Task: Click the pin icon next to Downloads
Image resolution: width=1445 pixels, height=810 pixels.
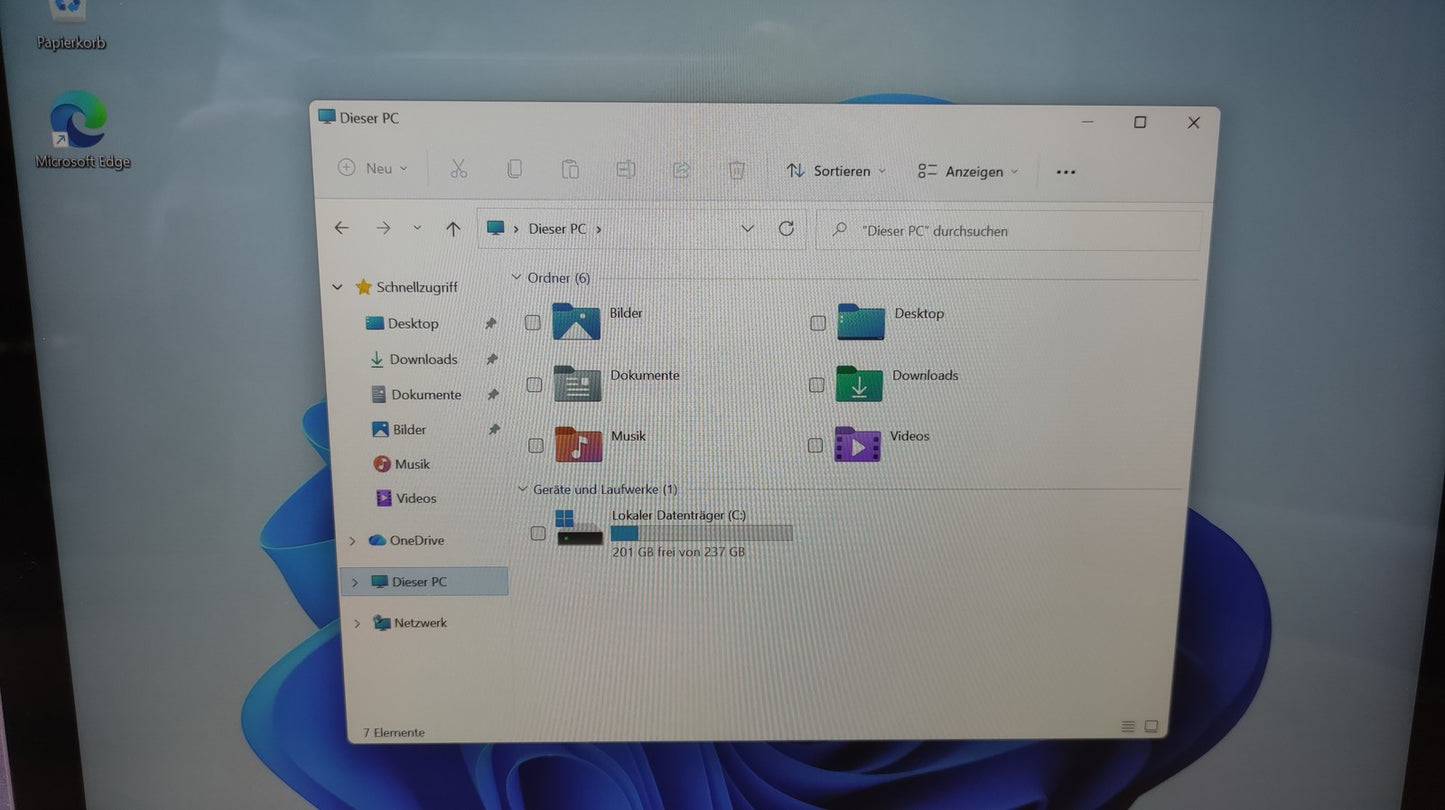Action: coord(492,359)
